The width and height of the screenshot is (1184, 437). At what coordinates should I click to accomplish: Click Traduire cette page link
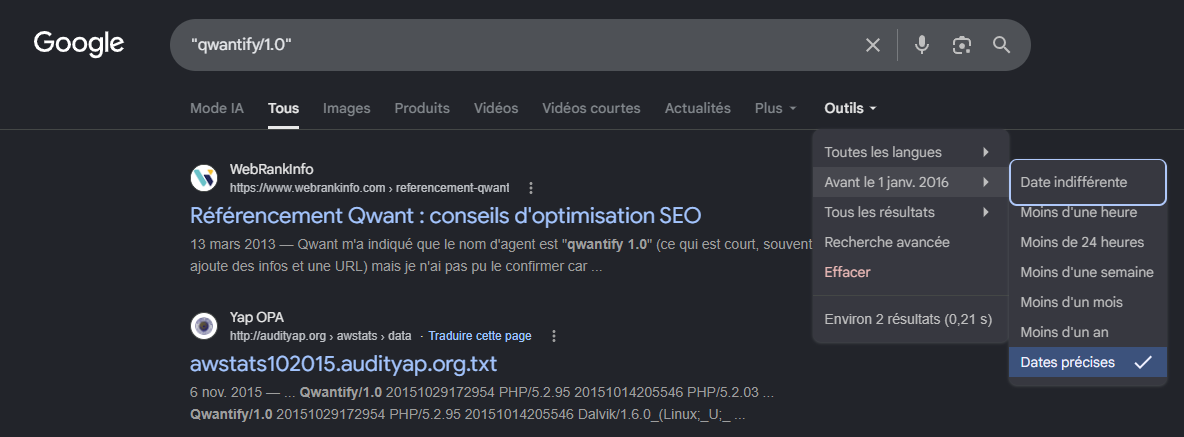coord(479,336)
